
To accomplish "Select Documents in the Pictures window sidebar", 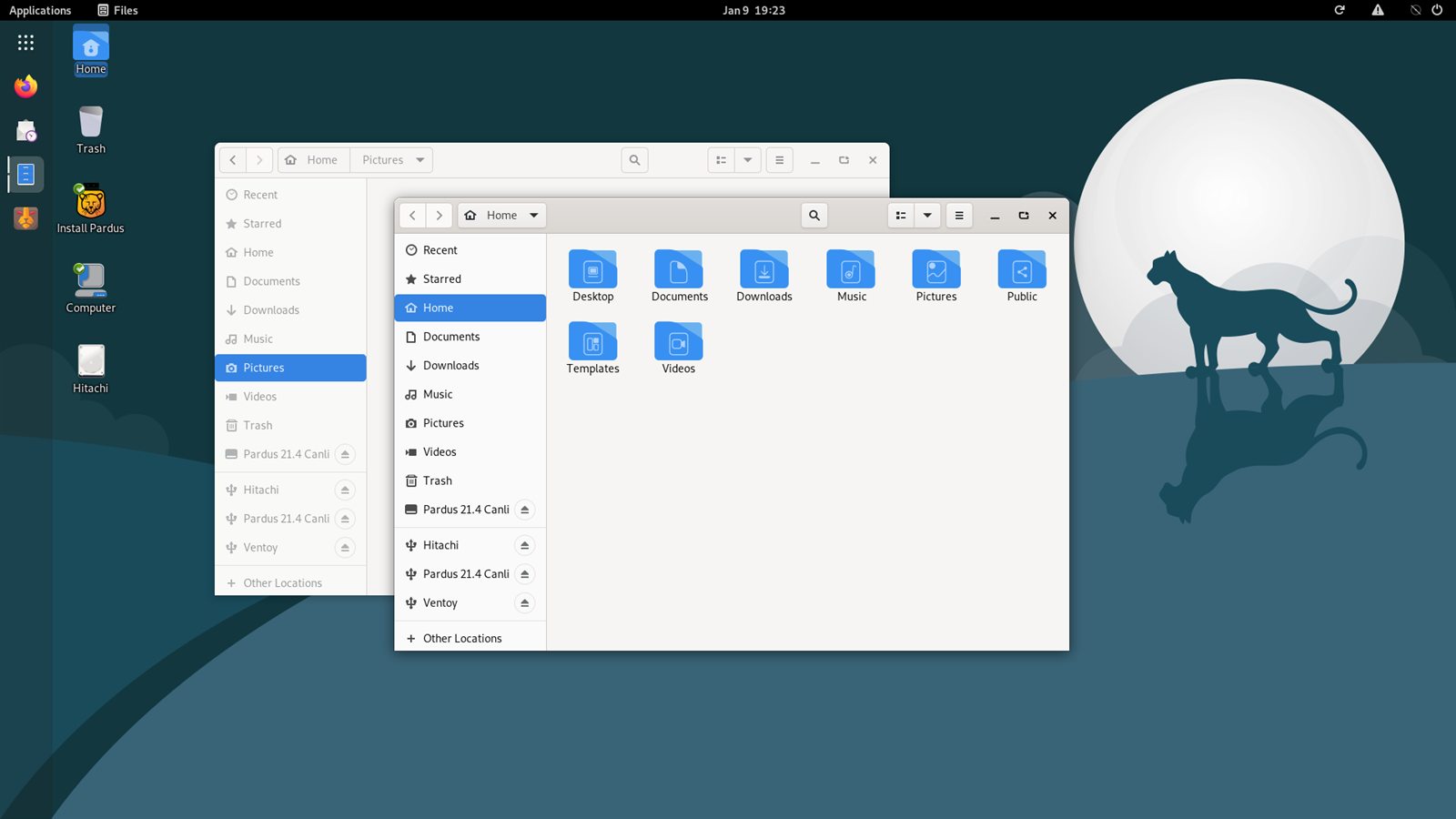I will [x=290, y=281].
